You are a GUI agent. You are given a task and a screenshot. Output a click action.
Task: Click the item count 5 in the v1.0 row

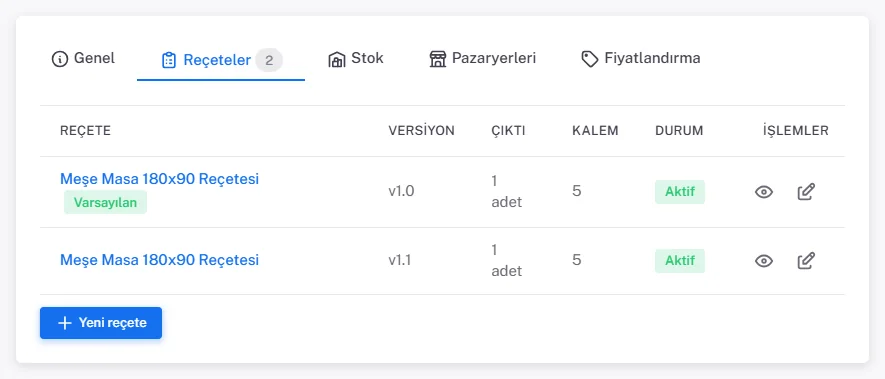tap(577, 191)
